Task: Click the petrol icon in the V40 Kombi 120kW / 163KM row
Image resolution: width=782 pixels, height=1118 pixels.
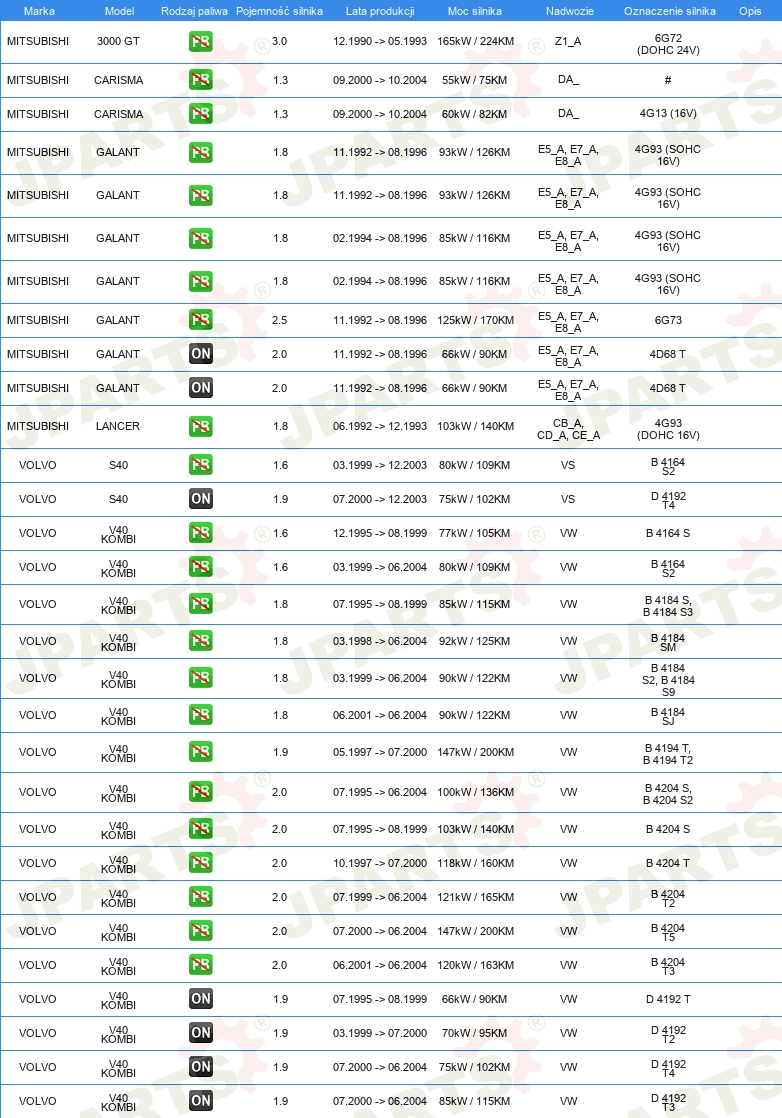Action: pyautogui.click(x=200, y=965)
